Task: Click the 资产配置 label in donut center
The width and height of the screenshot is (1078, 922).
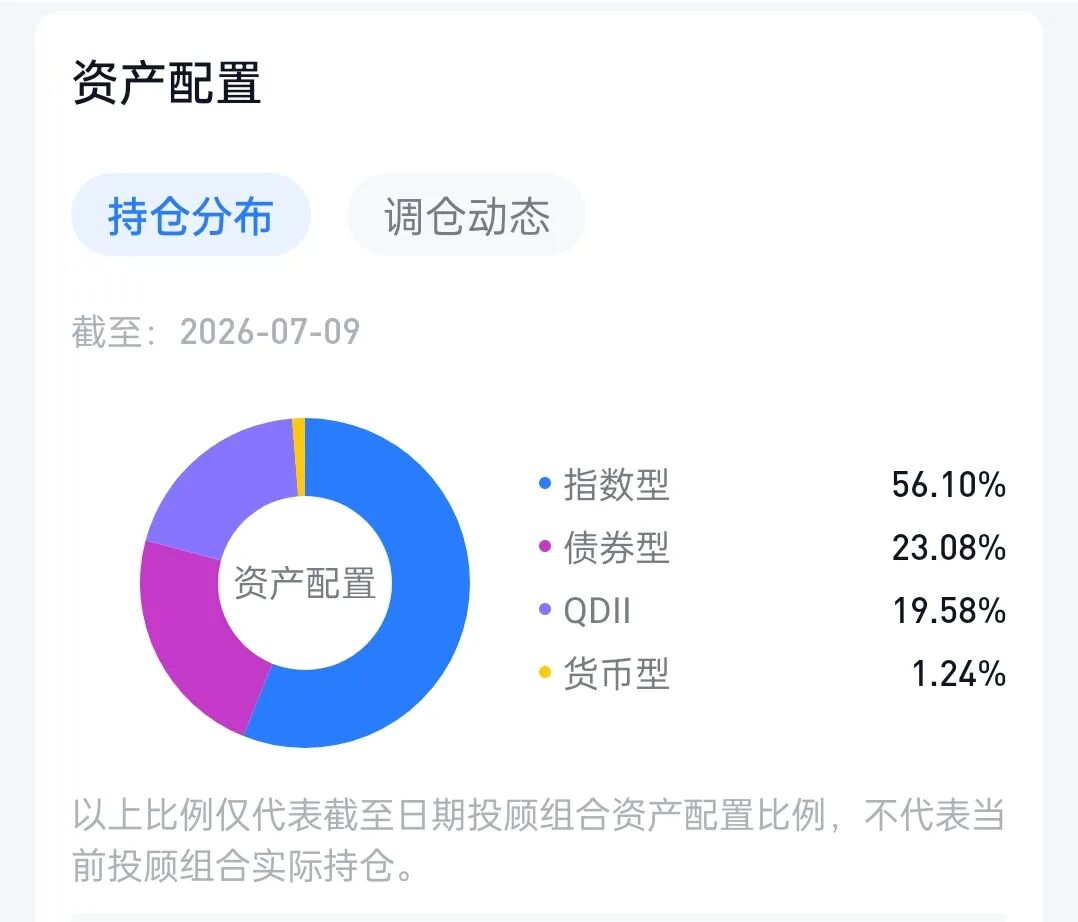Action: tap(305, 582)
